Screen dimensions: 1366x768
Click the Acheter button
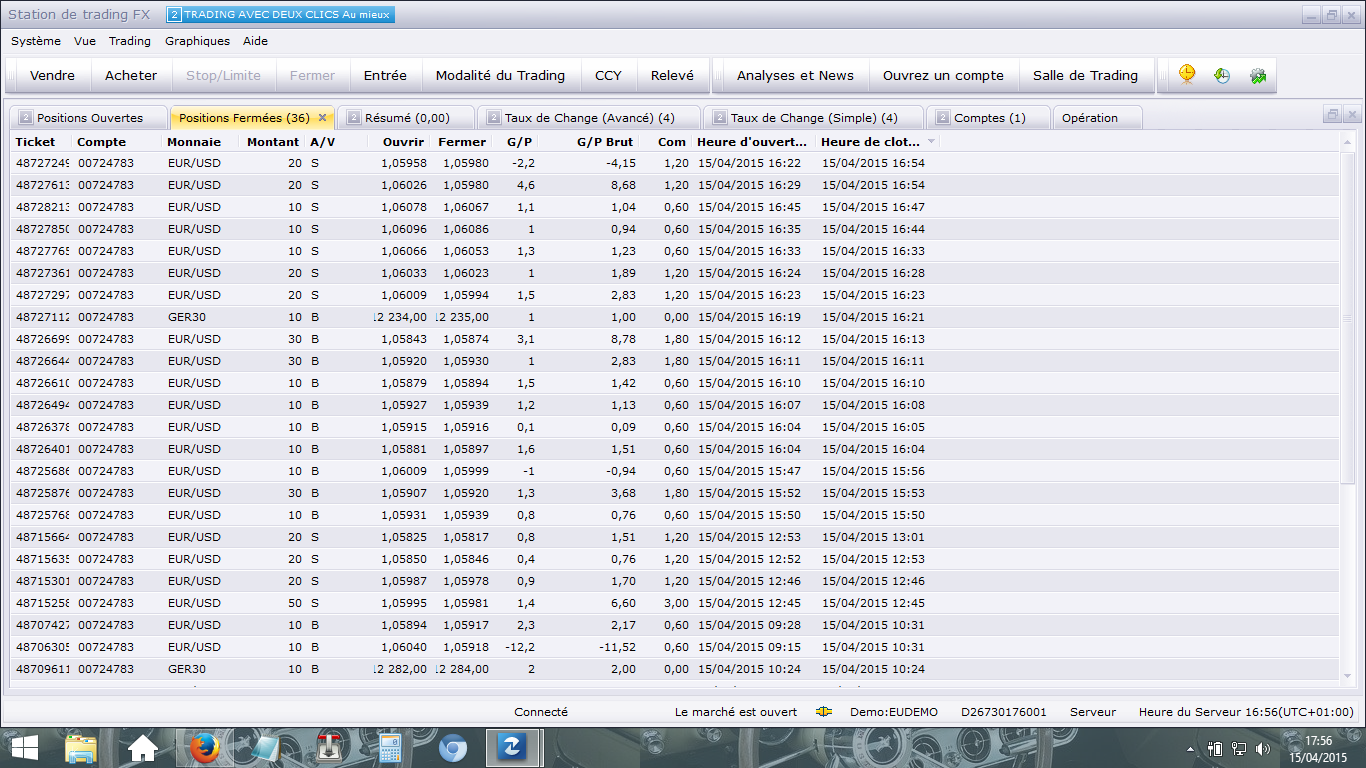pyautogui.click(x=131, y=75)
